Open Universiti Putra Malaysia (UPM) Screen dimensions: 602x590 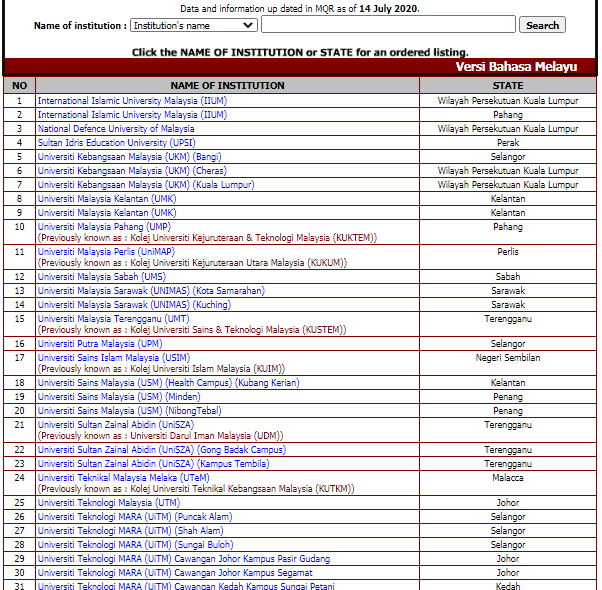pos(100,344)
